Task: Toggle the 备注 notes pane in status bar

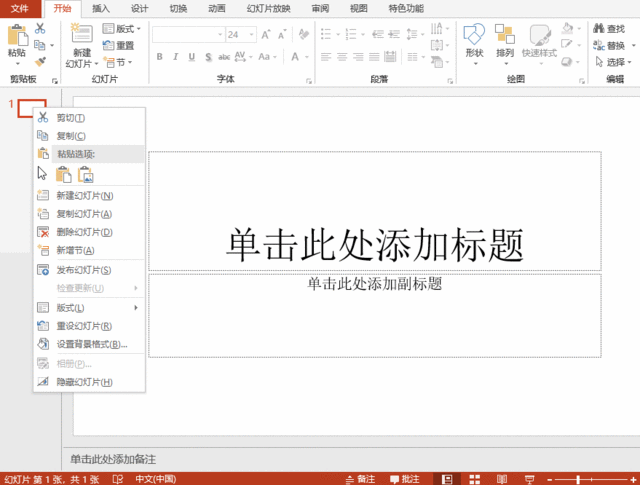Action: (x=366, y=479)
